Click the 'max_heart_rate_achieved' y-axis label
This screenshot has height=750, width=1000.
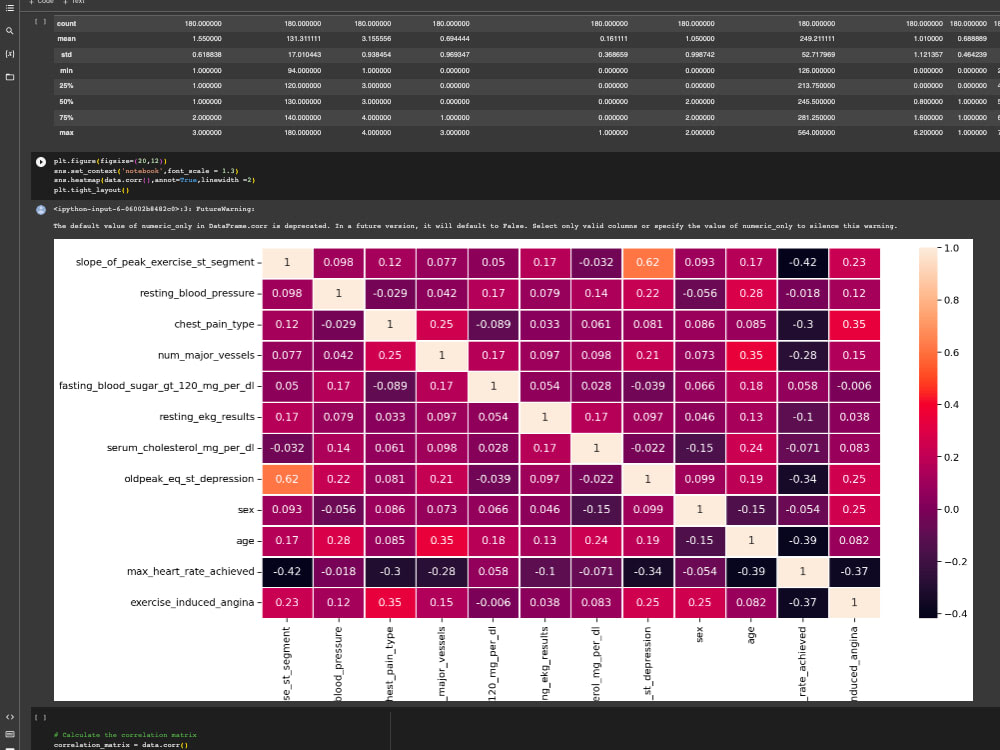click(191, 571)
